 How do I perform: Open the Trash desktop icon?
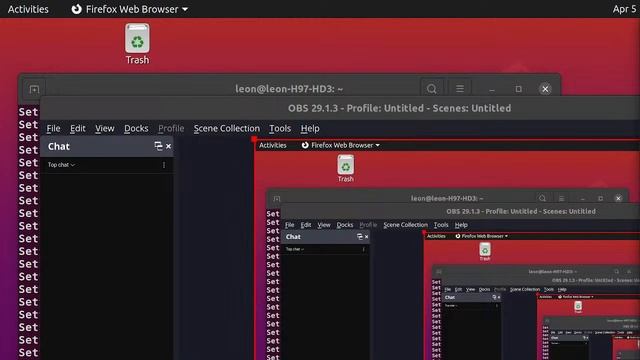coord(137,44)
